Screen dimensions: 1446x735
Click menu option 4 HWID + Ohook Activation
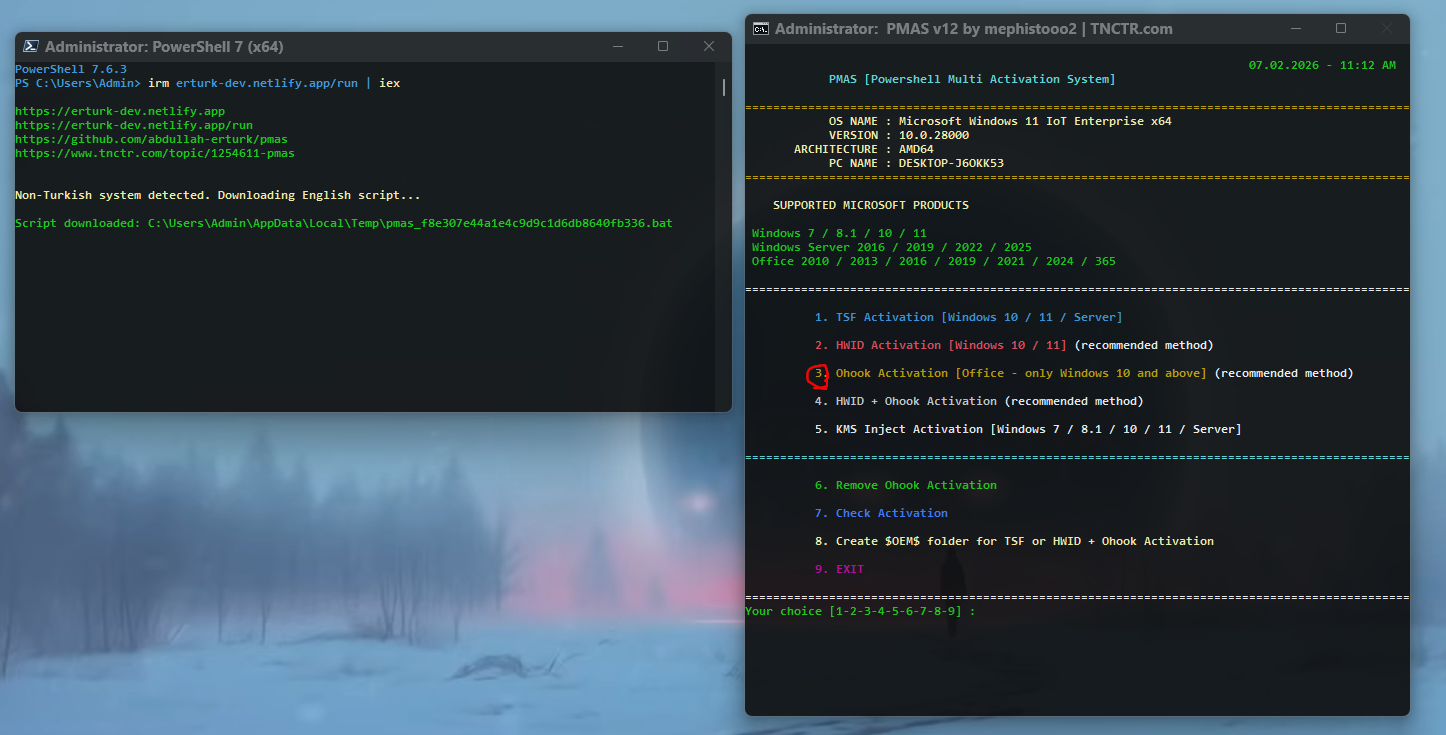(979, 401)
